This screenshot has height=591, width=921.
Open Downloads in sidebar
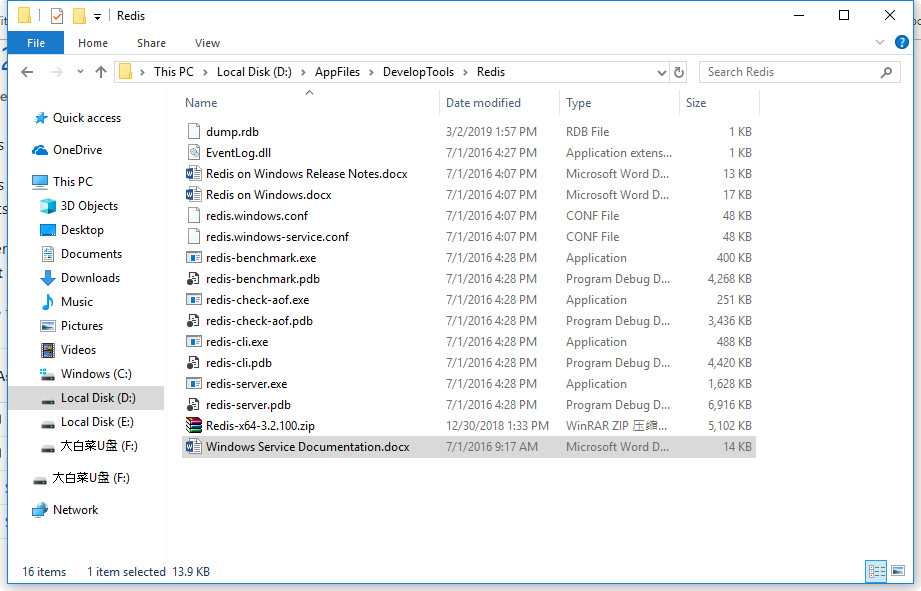90,278
